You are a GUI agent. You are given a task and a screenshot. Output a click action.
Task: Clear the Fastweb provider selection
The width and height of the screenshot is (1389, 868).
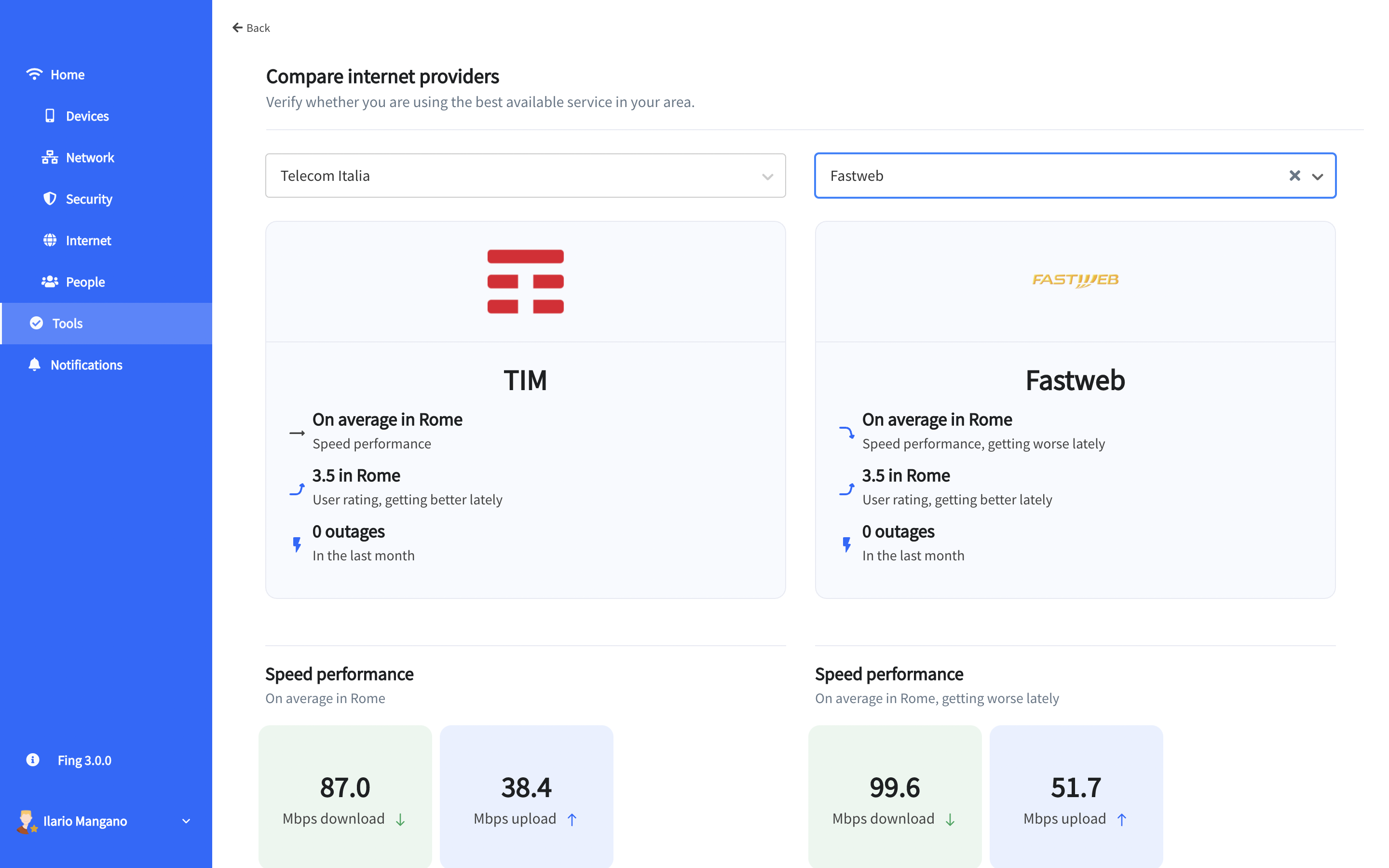click(1295, 176)
